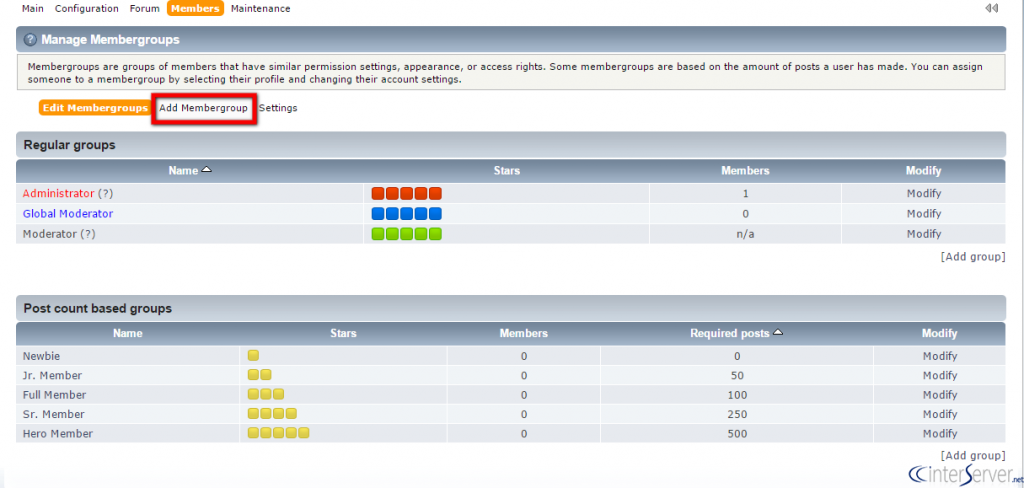Open the Moderator group link
The height and width of the screenshot is (488, 1024).
pyautogui.click(x=50, y=234)
